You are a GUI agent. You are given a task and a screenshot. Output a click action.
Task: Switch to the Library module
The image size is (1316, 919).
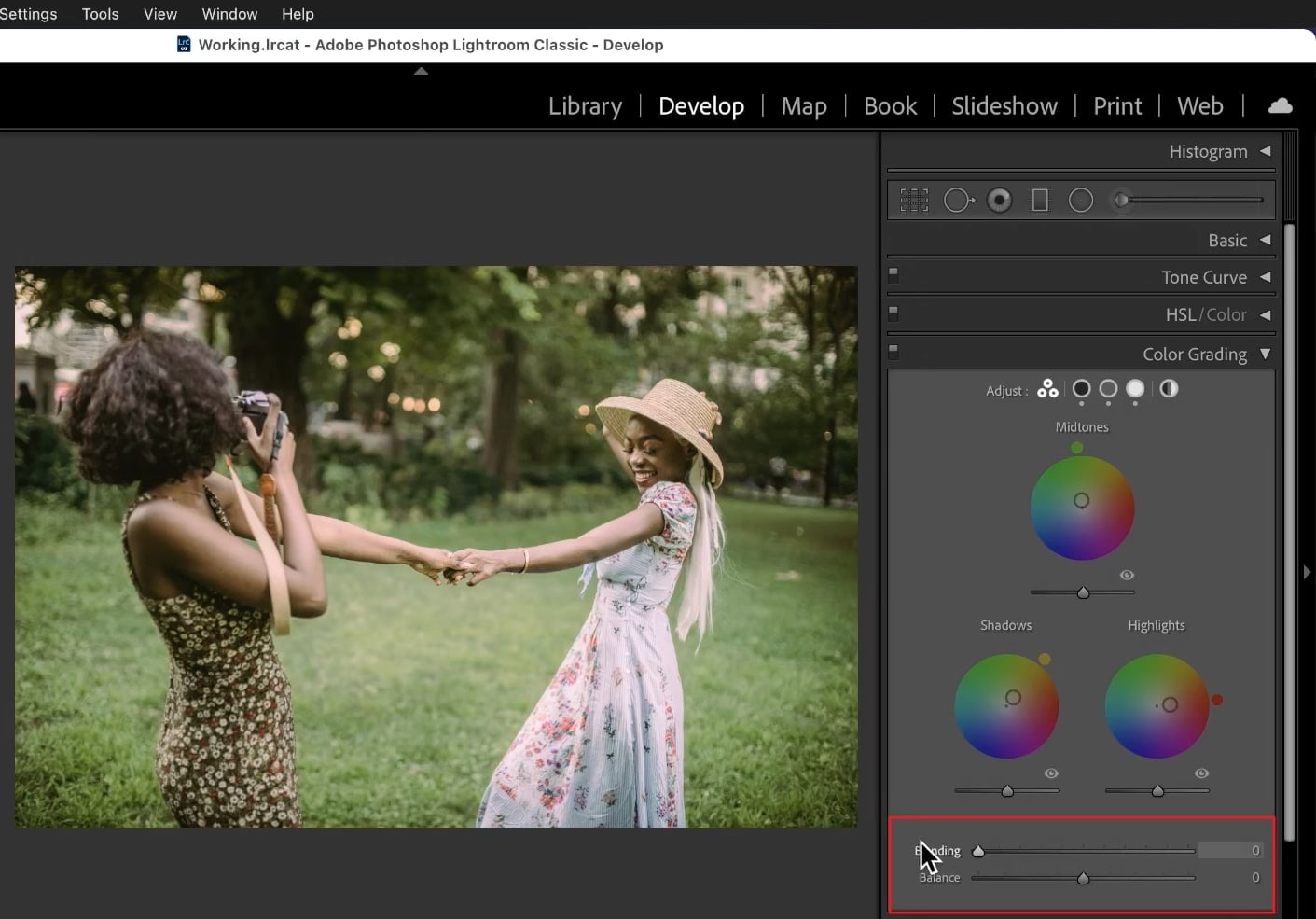click(x=585, y=105)
